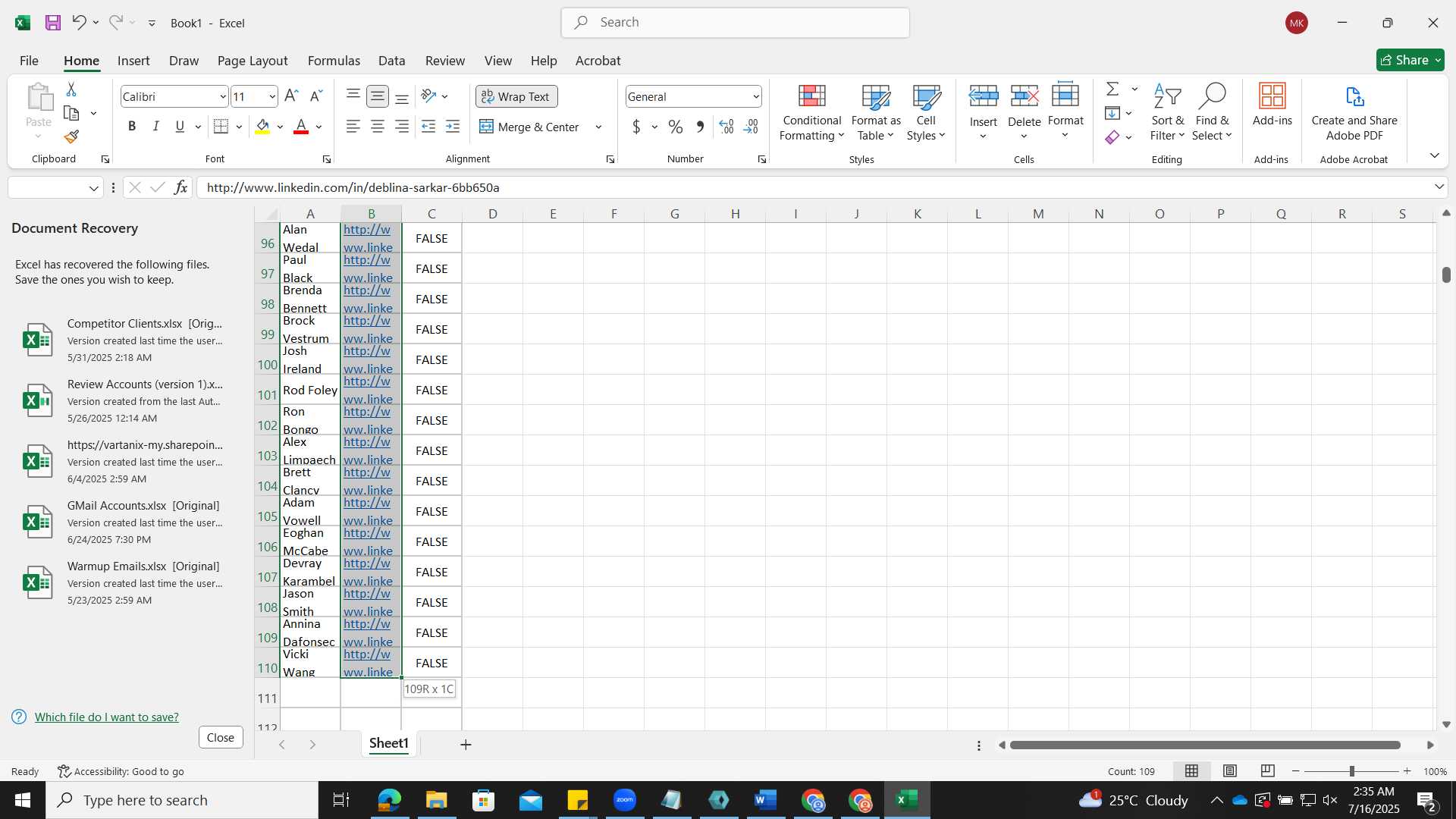Expand the Borders dropdown arrow
This screenshot has height=819, width=1456.
[x=239, y=127]
